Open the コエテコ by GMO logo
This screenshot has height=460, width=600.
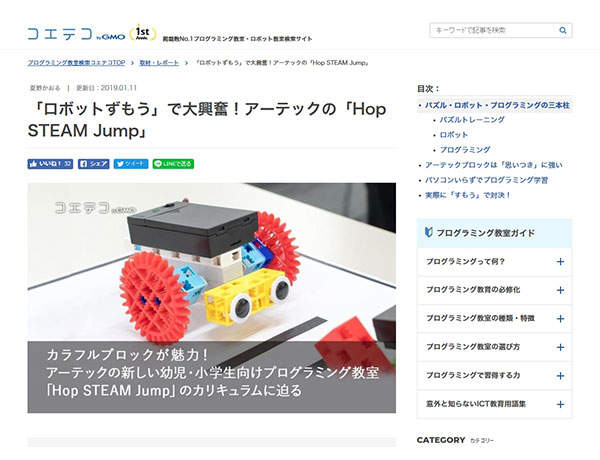76,34
